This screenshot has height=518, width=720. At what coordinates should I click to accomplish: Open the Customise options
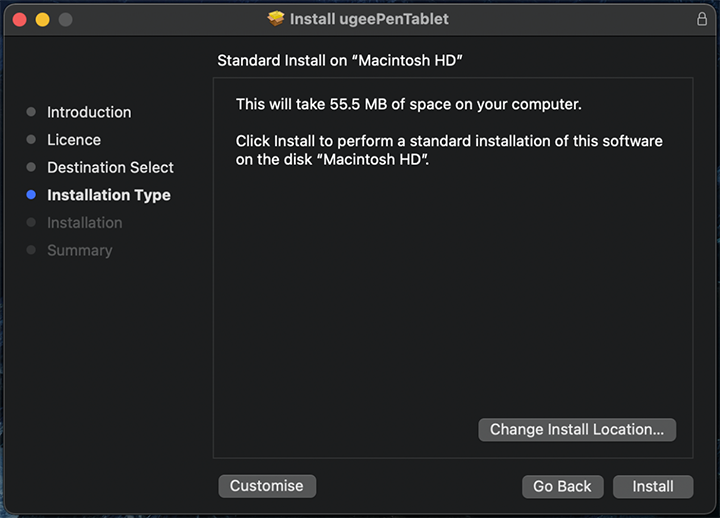pos(266,486)
